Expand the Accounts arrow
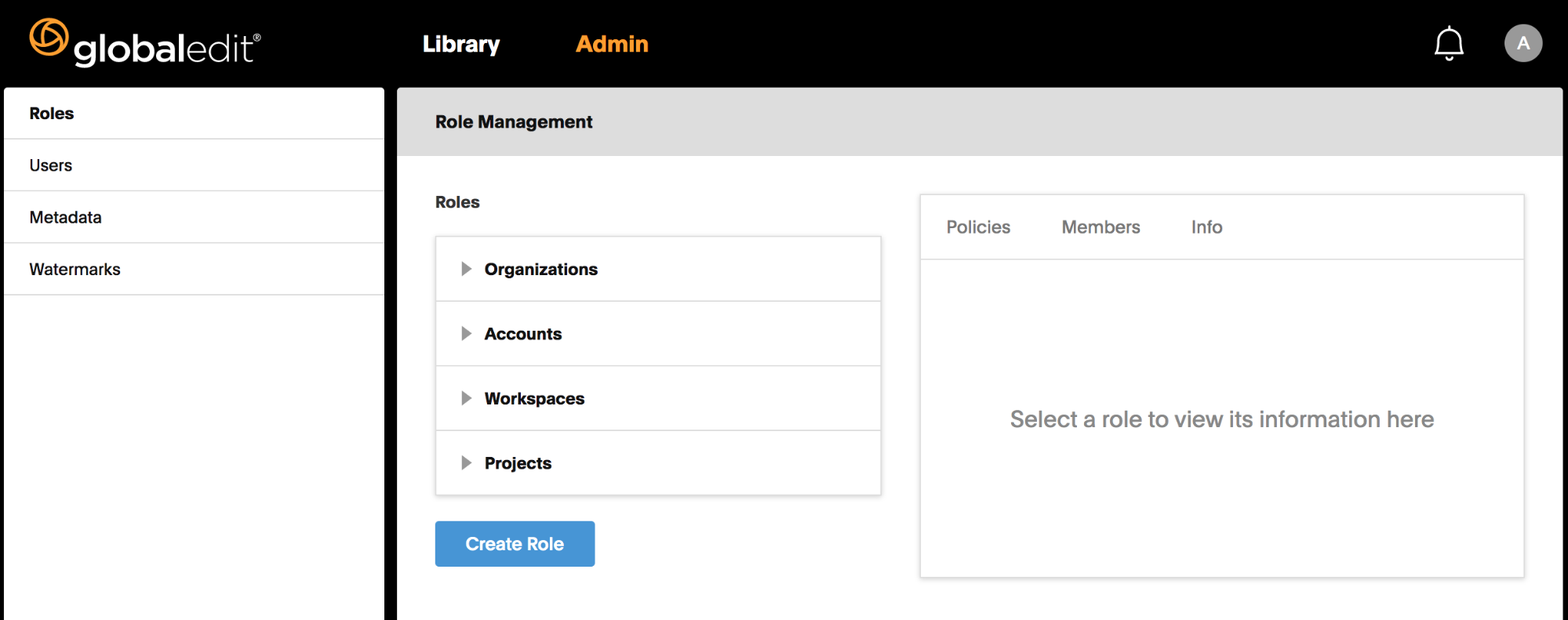 click(466, 334)
